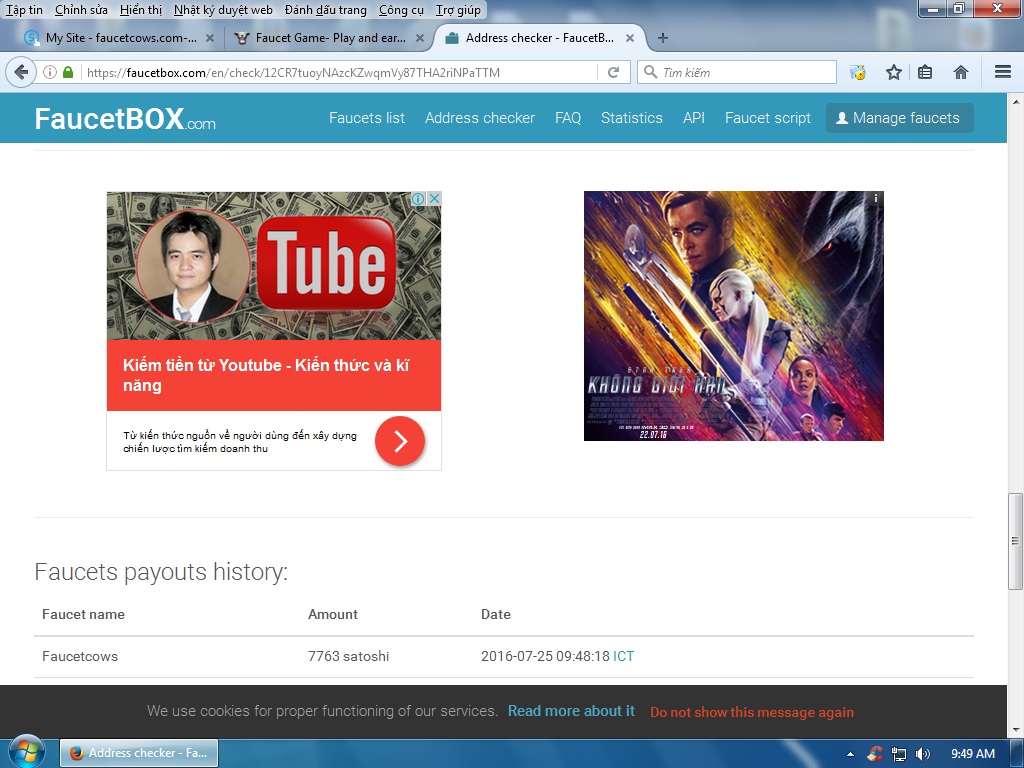Click the ICT timezone link
Screen dimensions: 1024x768
(624, 656)
